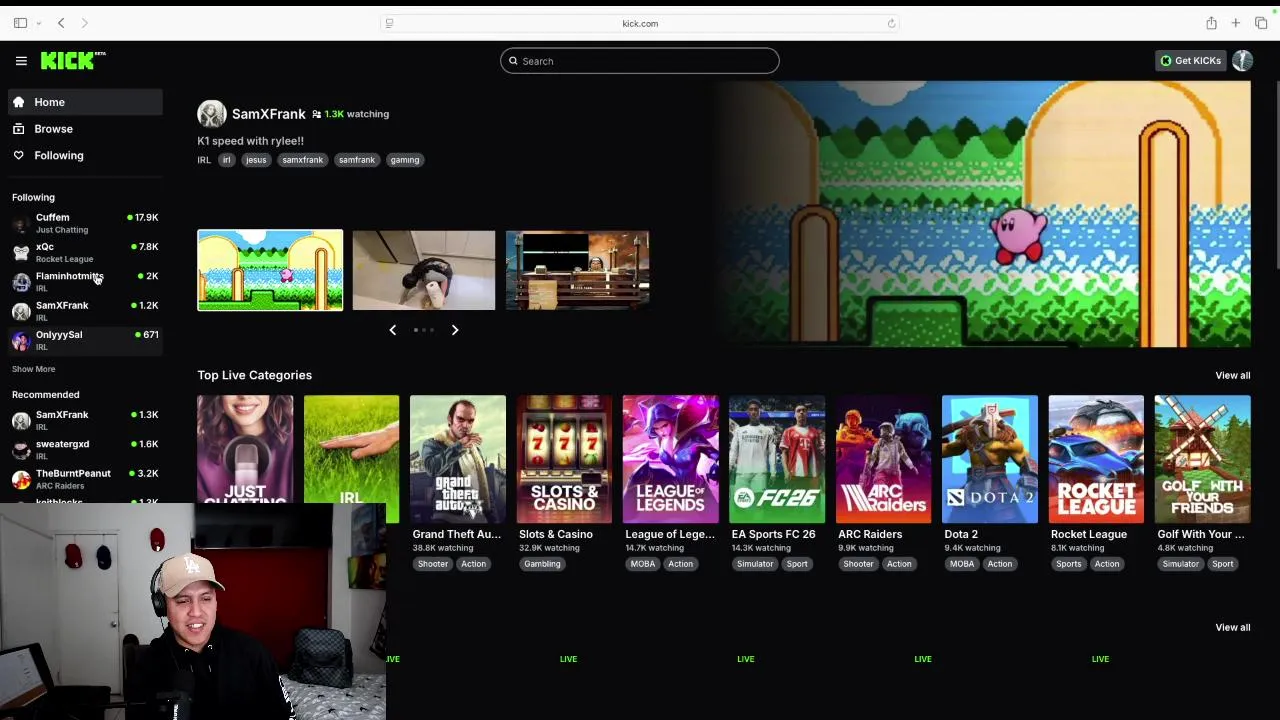Image resolution: width=1280 pixels, height=720 pixels.
Task: Select the 'jesus' tag
Action: (256, 160)
